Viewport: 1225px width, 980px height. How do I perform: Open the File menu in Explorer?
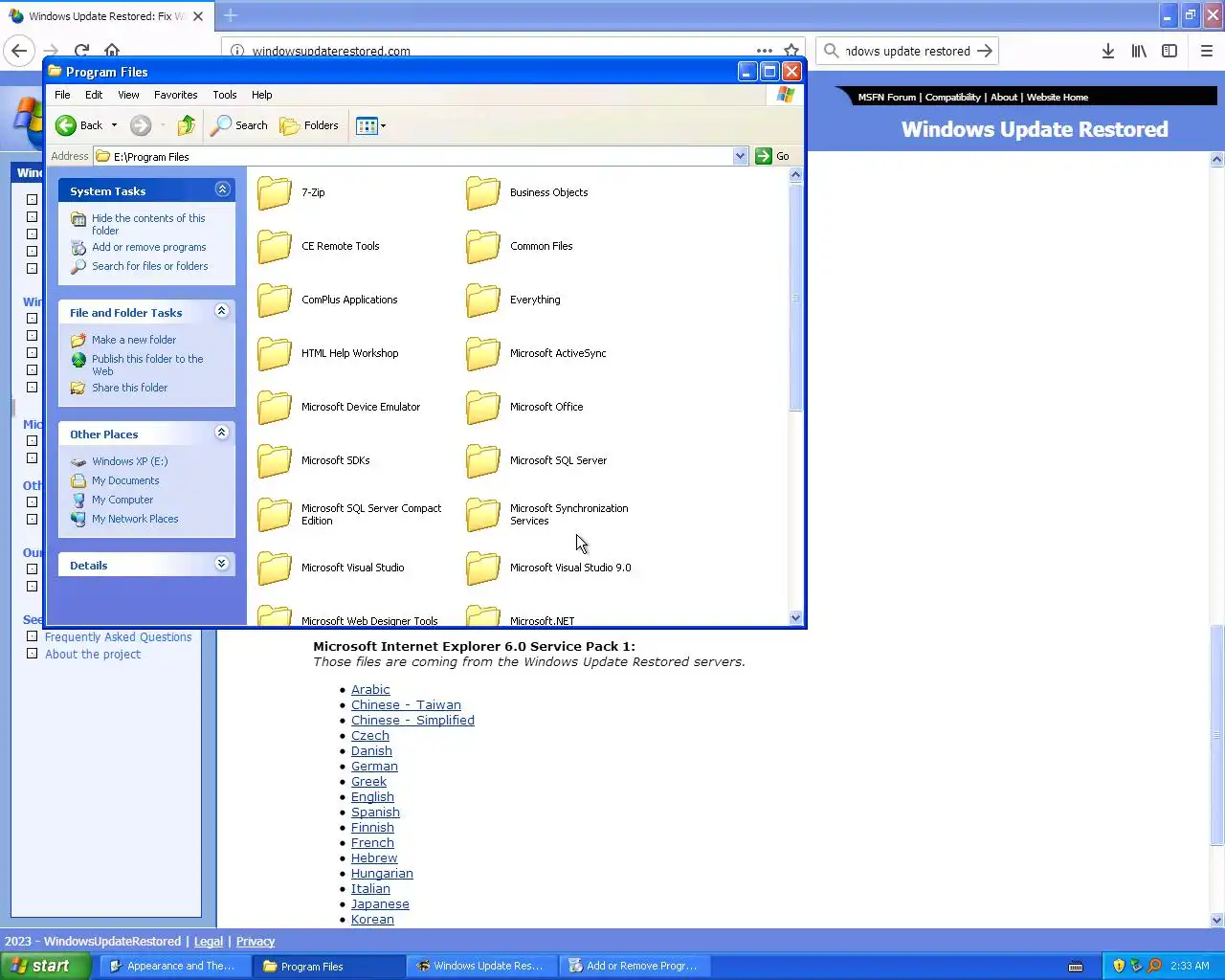point(62,95)
